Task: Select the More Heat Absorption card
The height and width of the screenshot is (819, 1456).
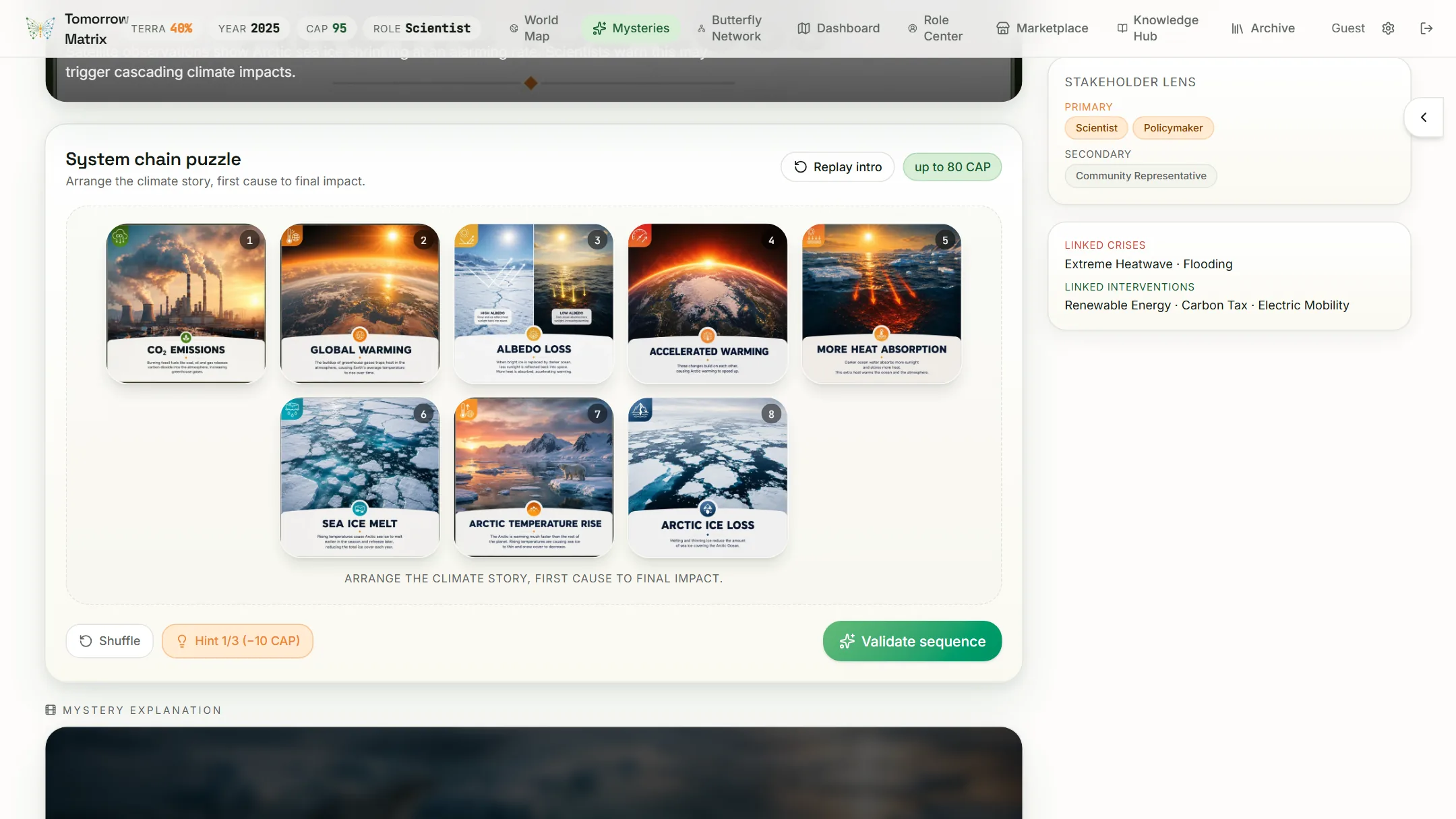Action: [882, 303]
